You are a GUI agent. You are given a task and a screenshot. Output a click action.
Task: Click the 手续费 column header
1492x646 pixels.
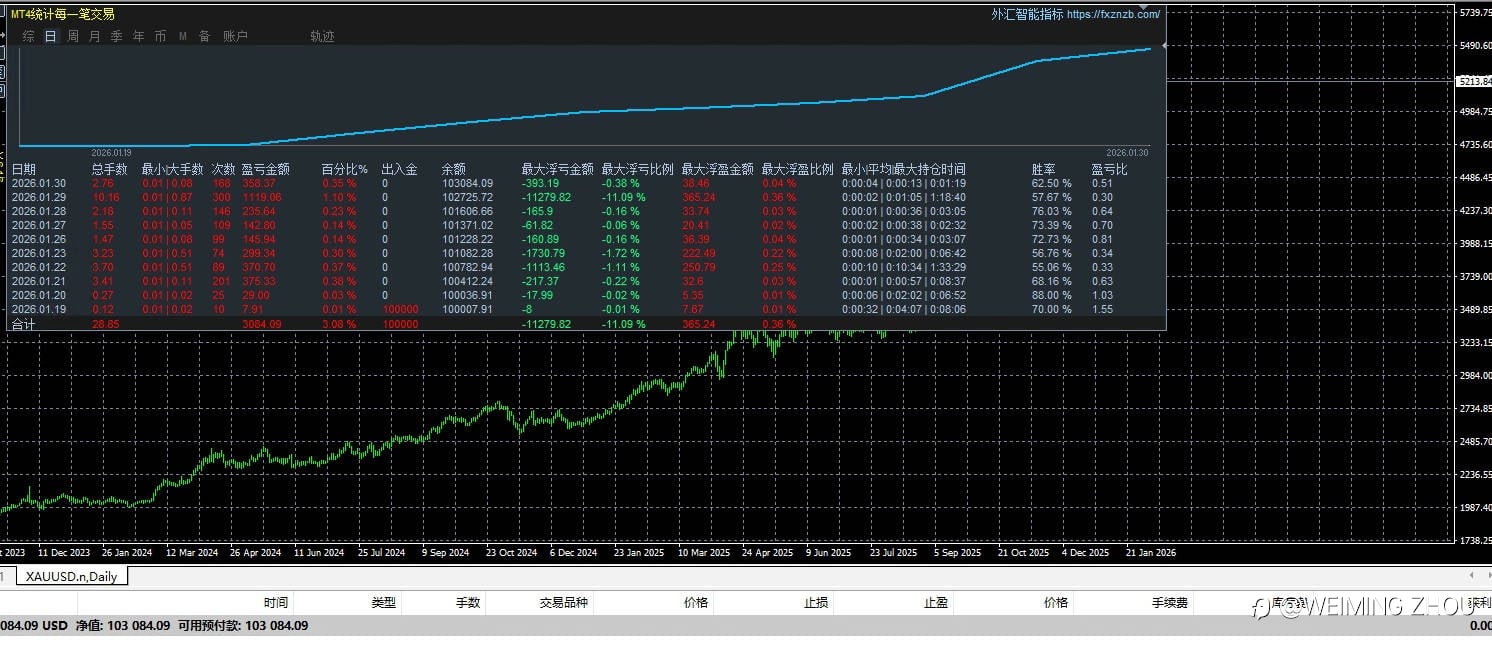1169,602
